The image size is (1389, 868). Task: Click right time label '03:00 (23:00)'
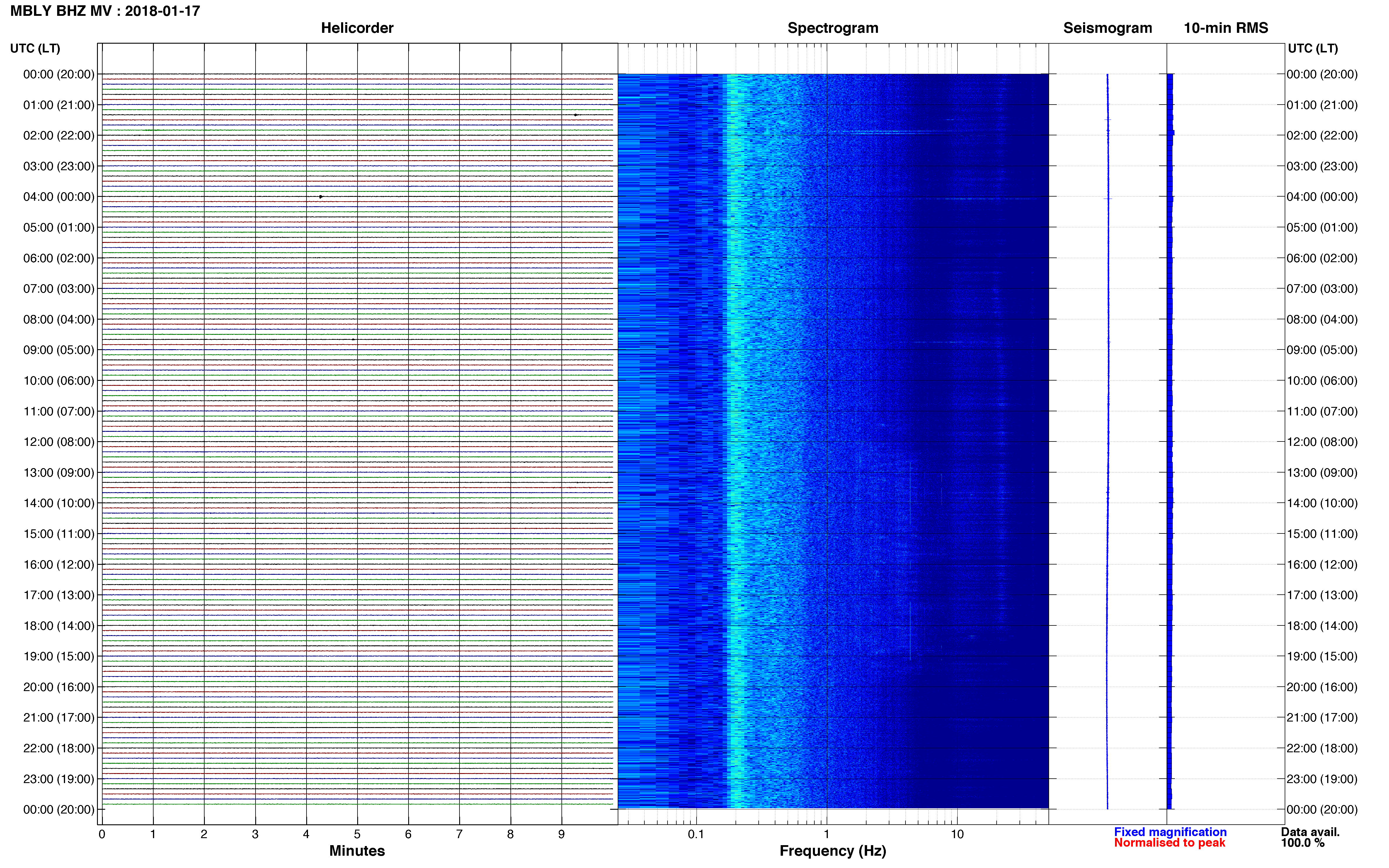pos(1322,166)
